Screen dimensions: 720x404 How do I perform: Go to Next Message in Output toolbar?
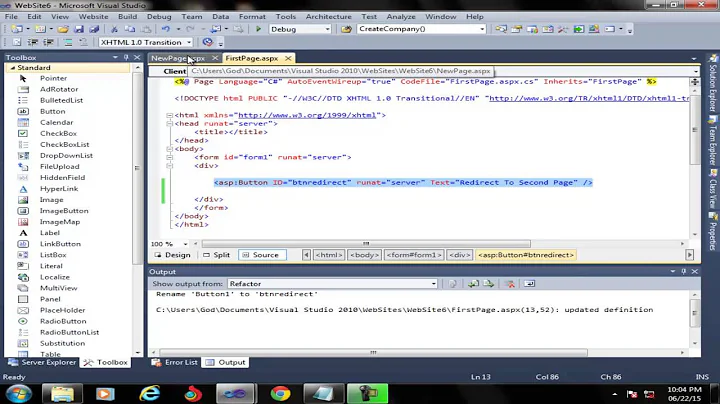(489, 284)
